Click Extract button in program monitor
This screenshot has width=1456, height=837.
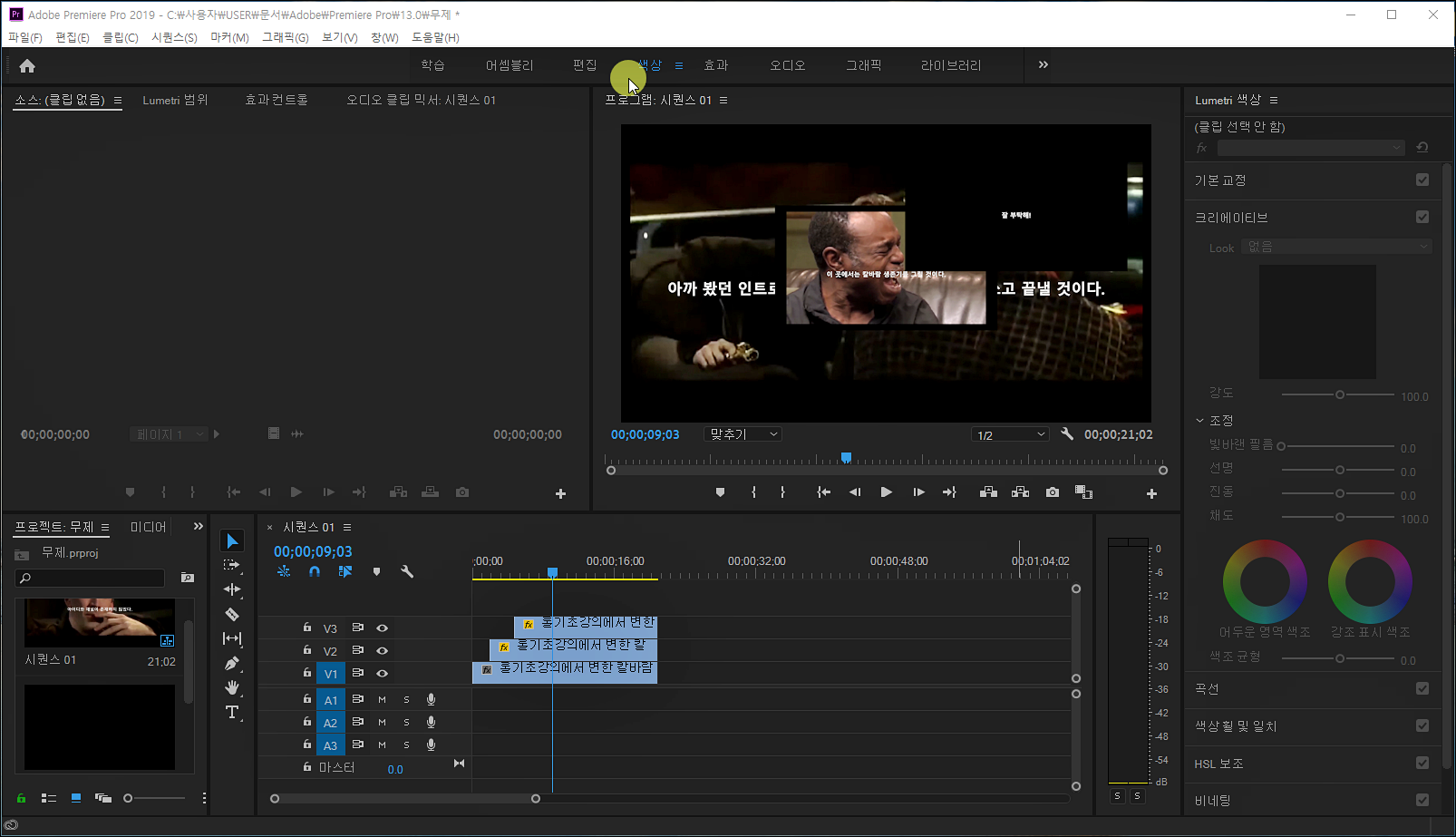coord(1020,492)
